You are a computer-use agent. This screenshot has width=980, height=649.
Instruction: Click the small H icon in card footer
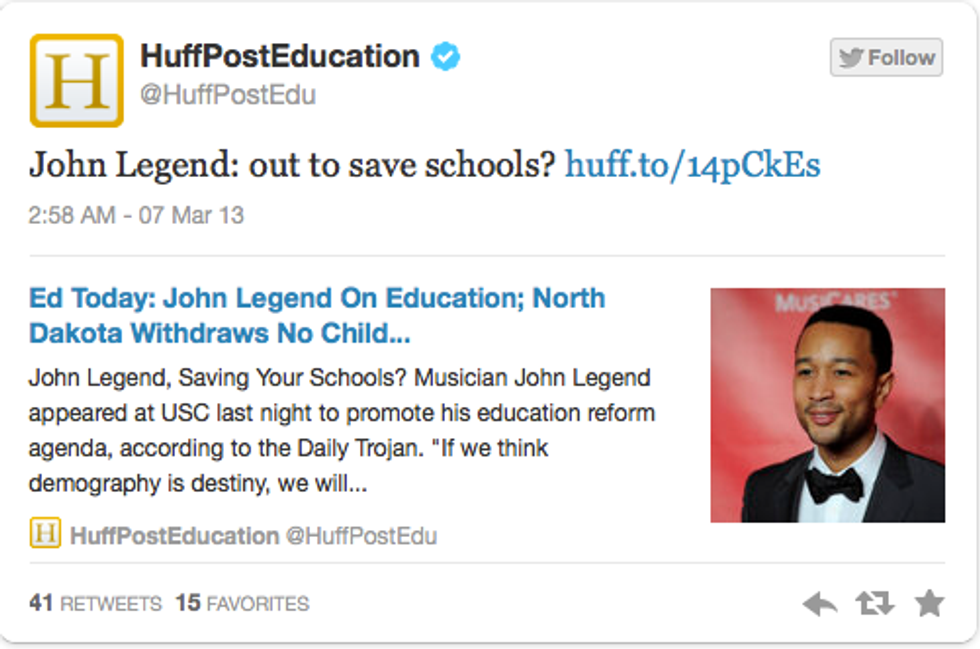tap(44, 534)
